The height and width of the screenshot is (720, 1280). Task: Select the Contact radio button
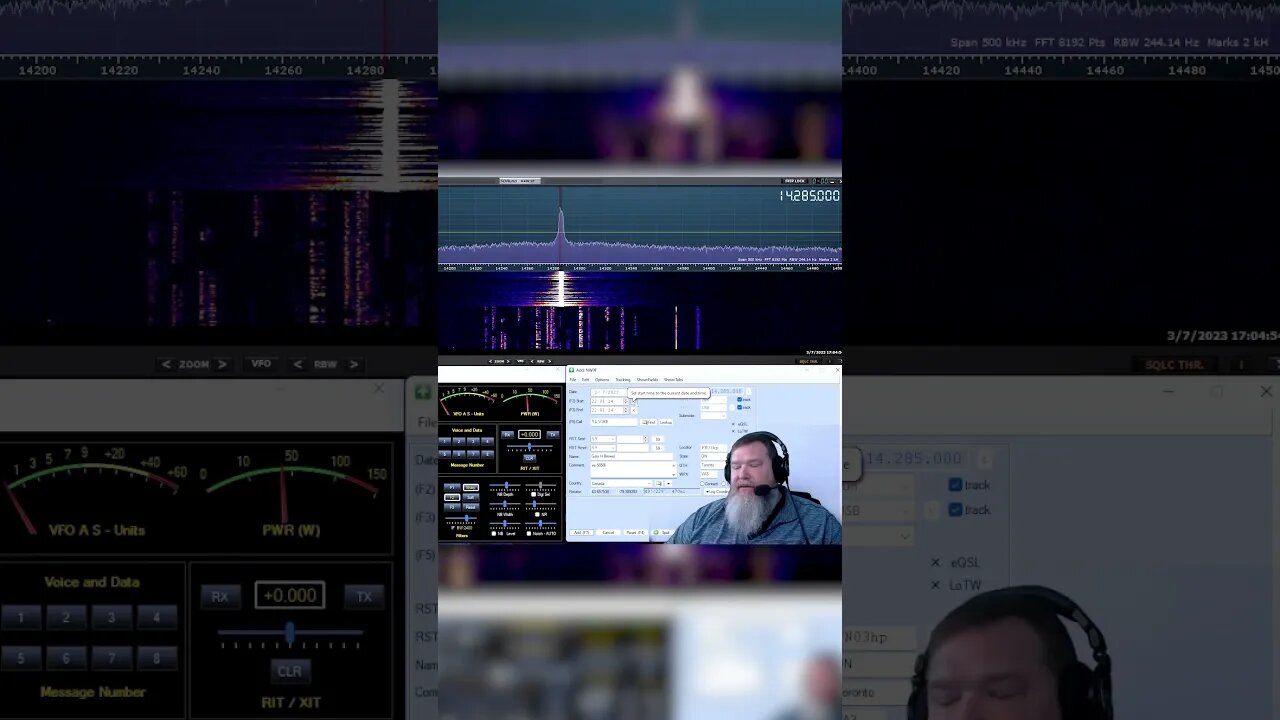click(x=702, y=483)
